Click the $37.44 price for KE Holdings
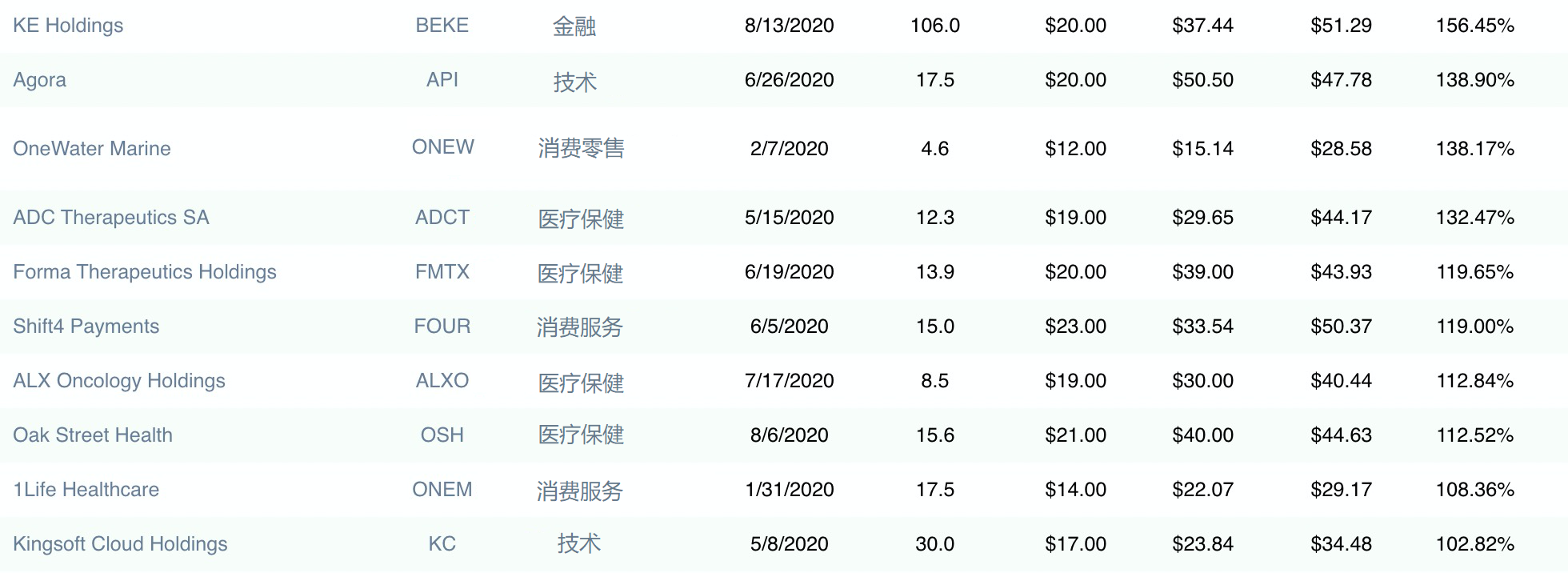 pos(1203,26)
